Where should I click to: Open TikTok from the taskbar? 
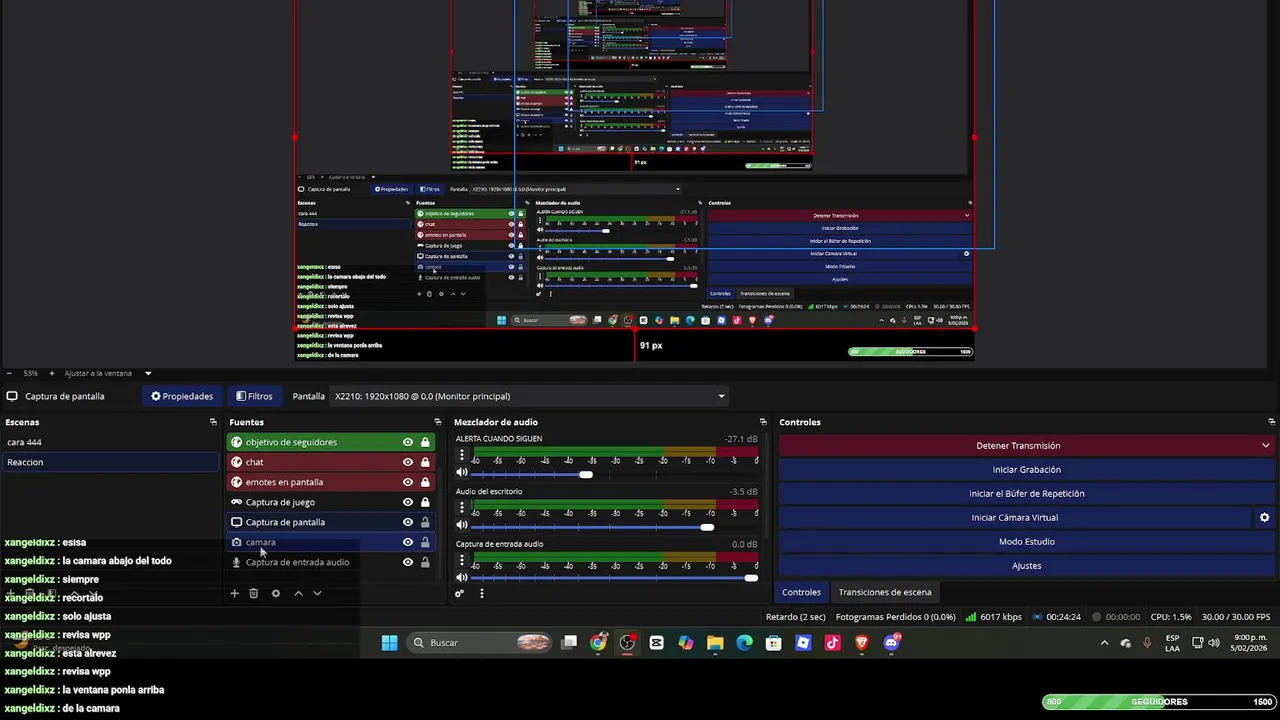[832, 643]
